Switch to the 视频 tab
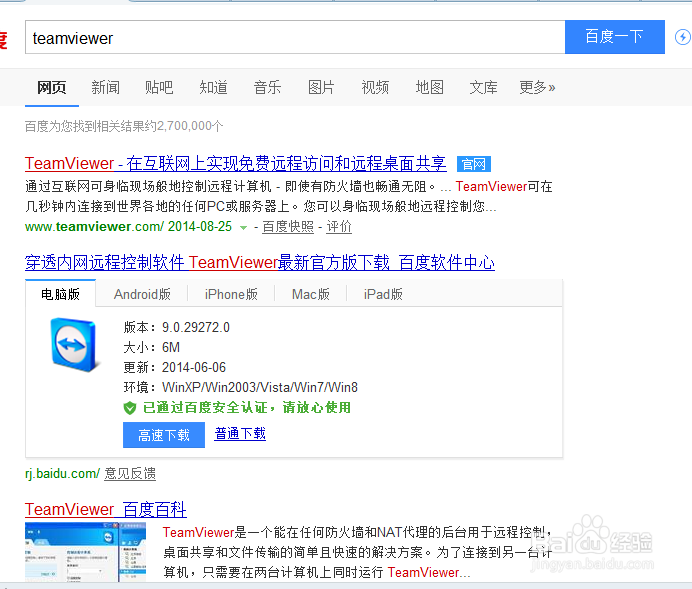Image resolution: width=692 pixels, height=589 pixels. click(x=375, y=87)
